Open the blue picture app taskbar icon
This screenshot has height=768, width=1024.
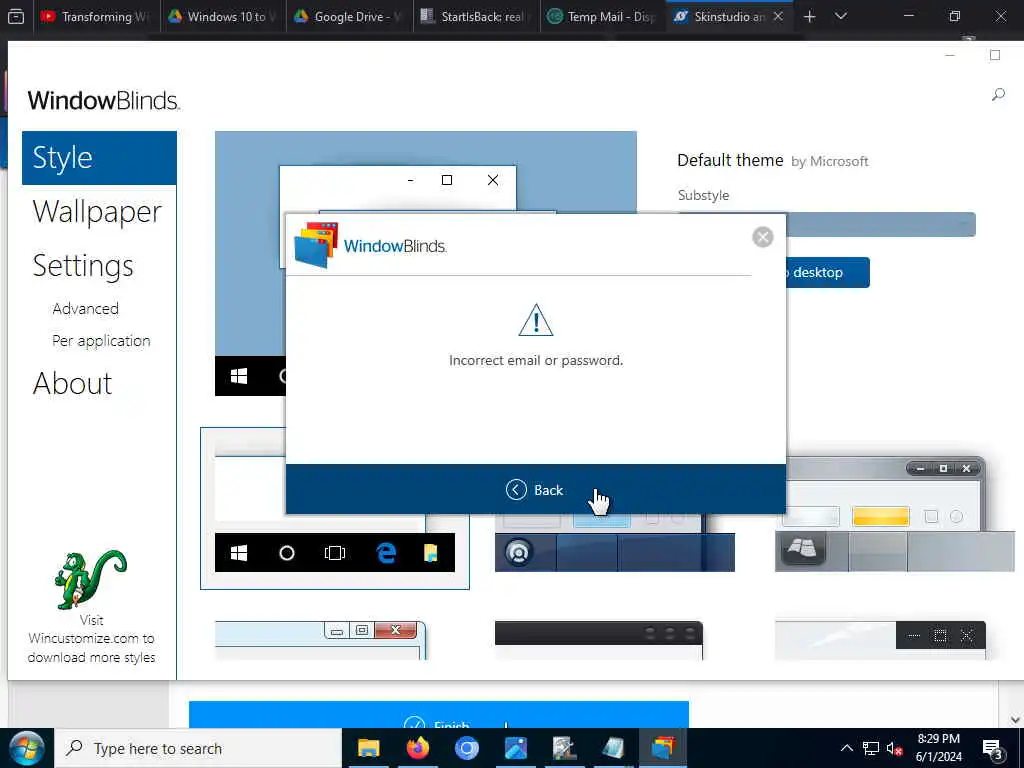[515, 748]
